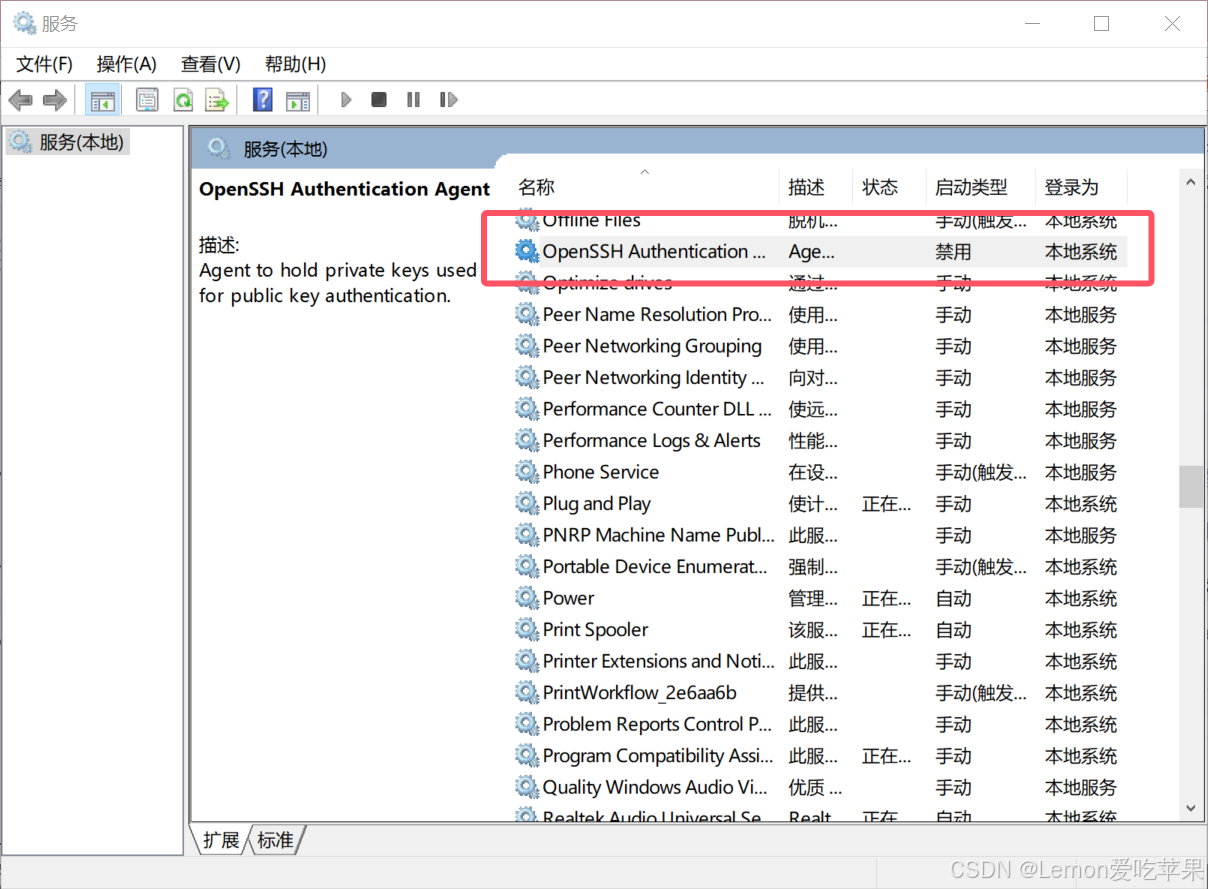Click the Power service gear icon
This screenshot has height=889, width=1208.
527,598
